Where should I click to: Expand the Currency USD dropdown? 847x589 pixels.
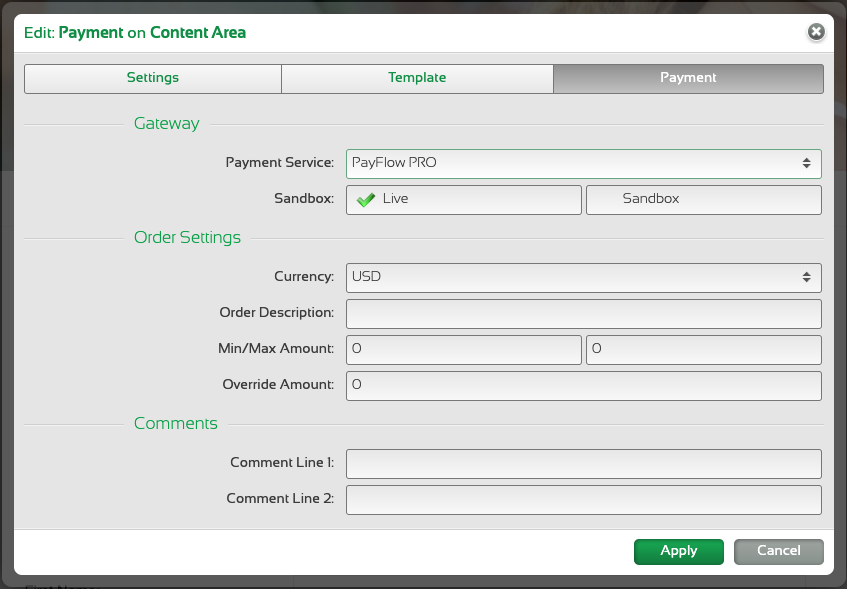click(x=583, y=278)
